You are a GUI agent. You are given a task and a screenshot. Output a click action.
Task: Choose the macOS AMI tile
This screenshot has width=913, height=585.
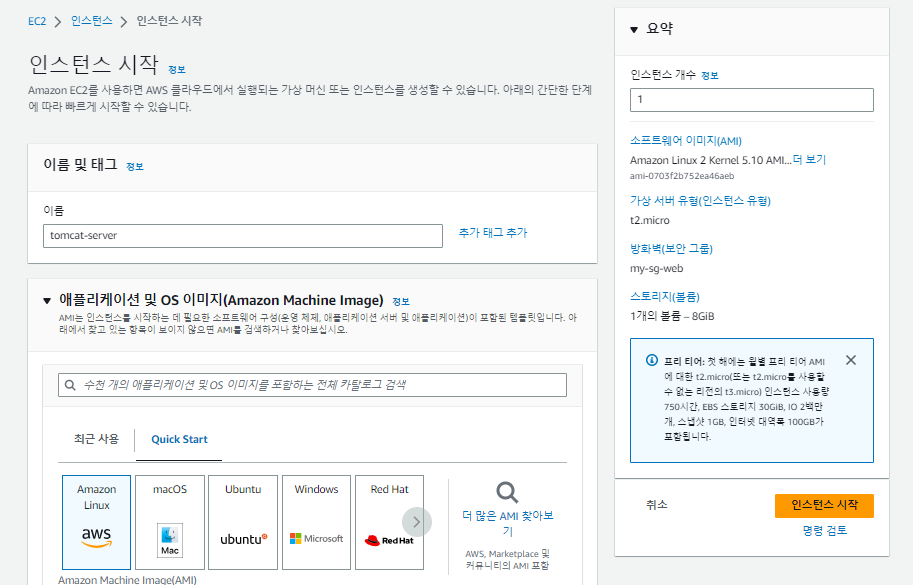tap(170, 522)
